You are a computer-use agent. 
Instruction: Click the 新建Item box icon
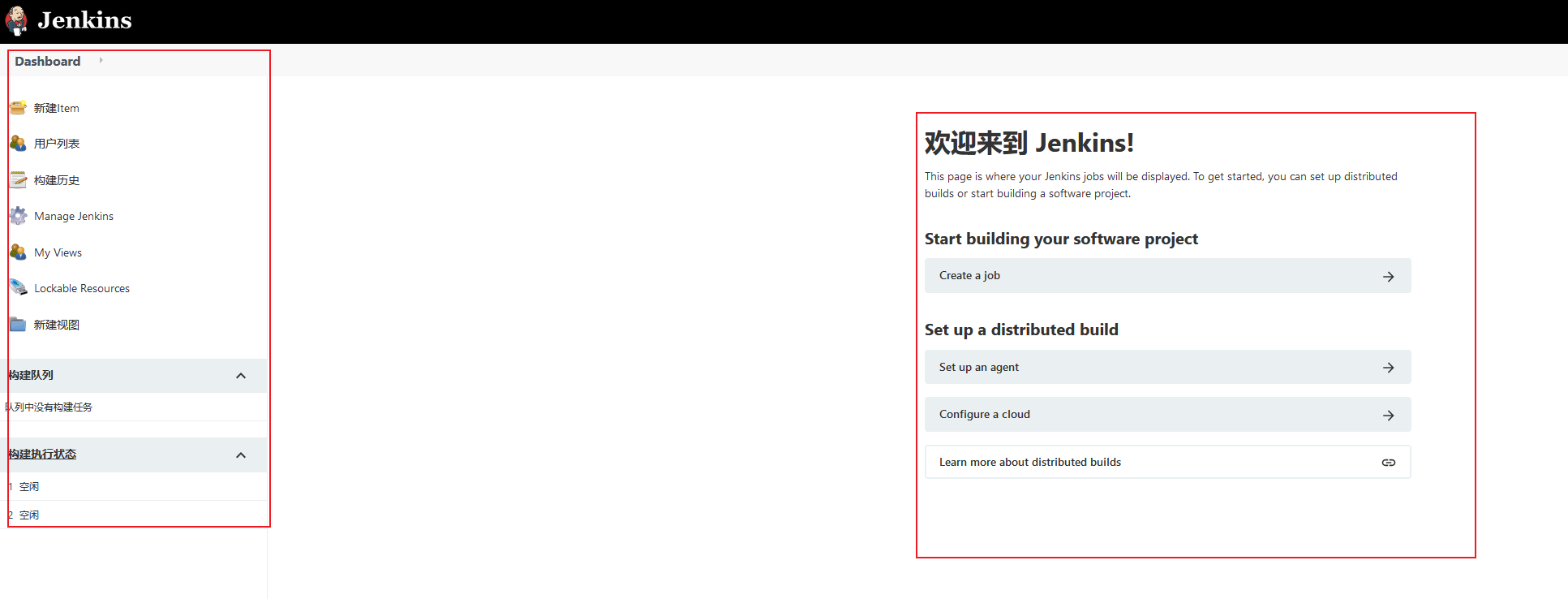click(18, 107)
